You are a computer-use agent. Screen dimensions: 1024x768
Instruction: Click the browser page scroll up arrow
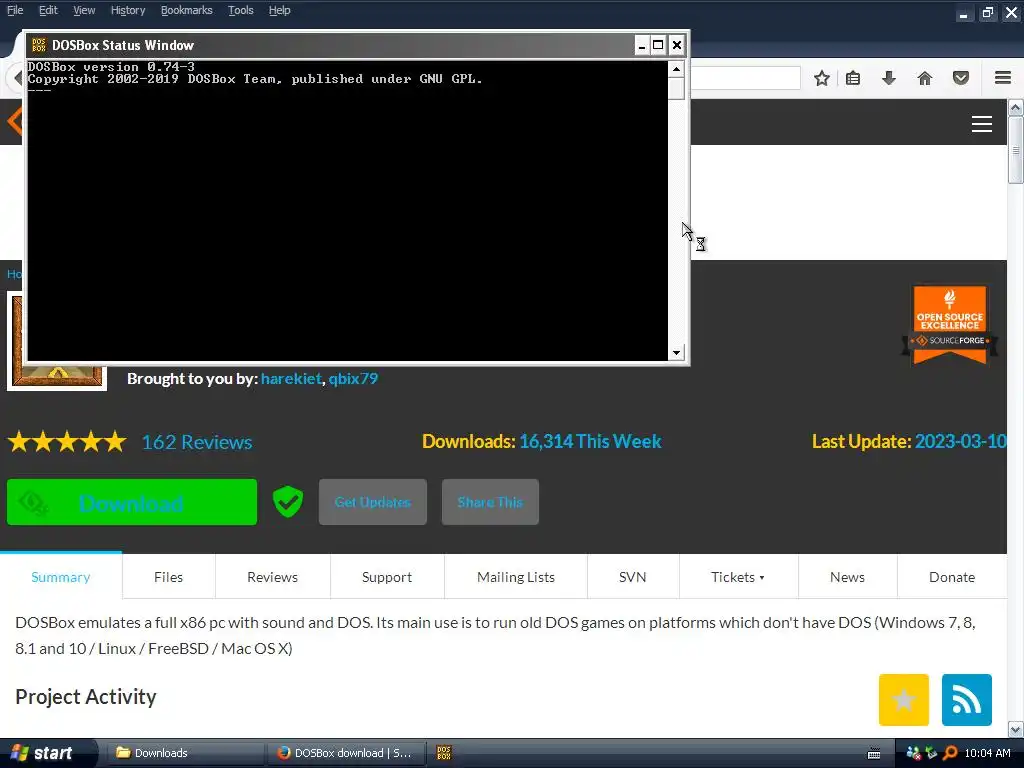tap(1016, 107)
